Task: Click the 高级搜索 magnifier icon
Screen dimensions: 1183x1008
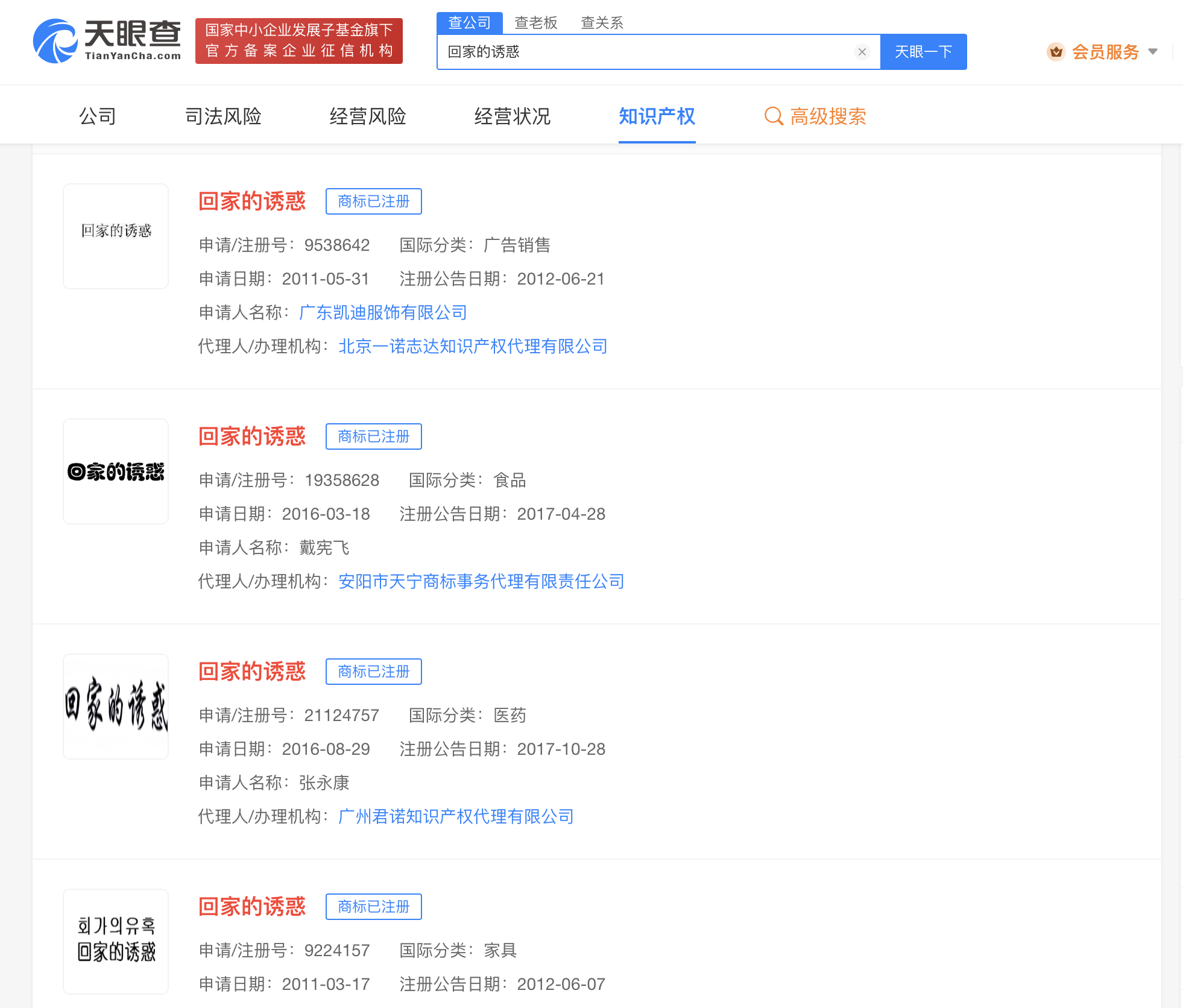Action: pyautogui.click(x=774, y=116)
